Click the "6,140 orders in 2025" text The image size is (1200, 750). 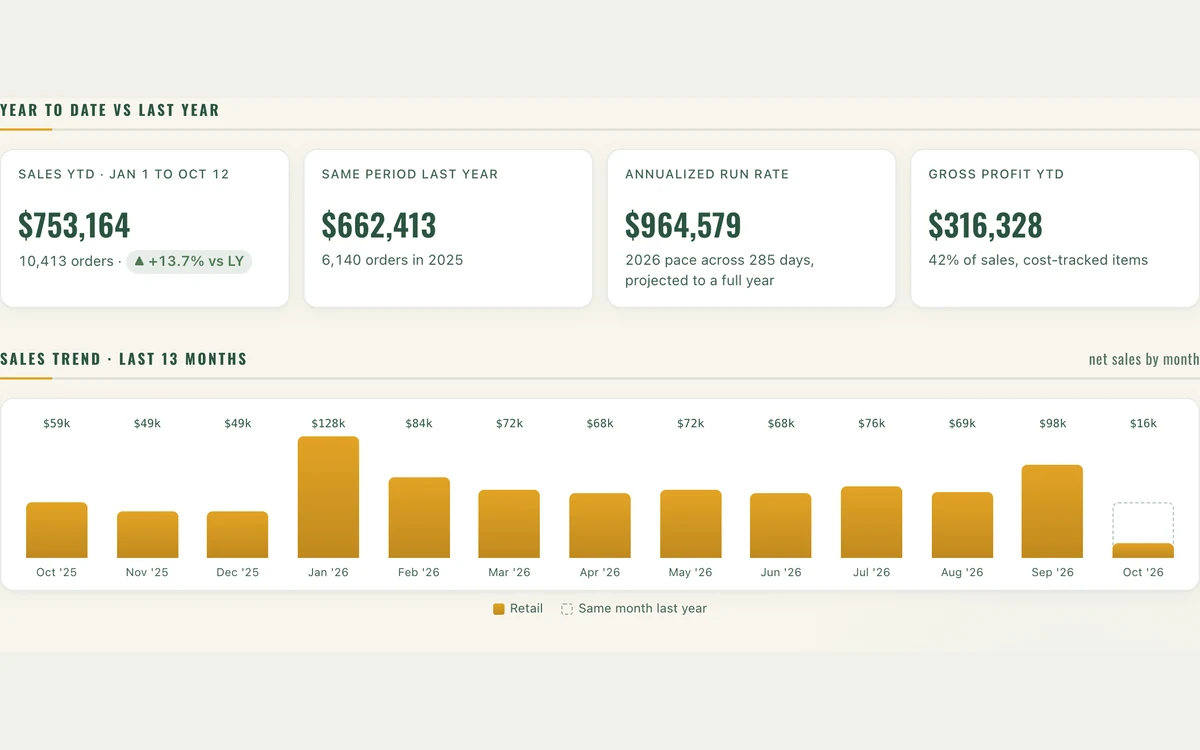392,260
